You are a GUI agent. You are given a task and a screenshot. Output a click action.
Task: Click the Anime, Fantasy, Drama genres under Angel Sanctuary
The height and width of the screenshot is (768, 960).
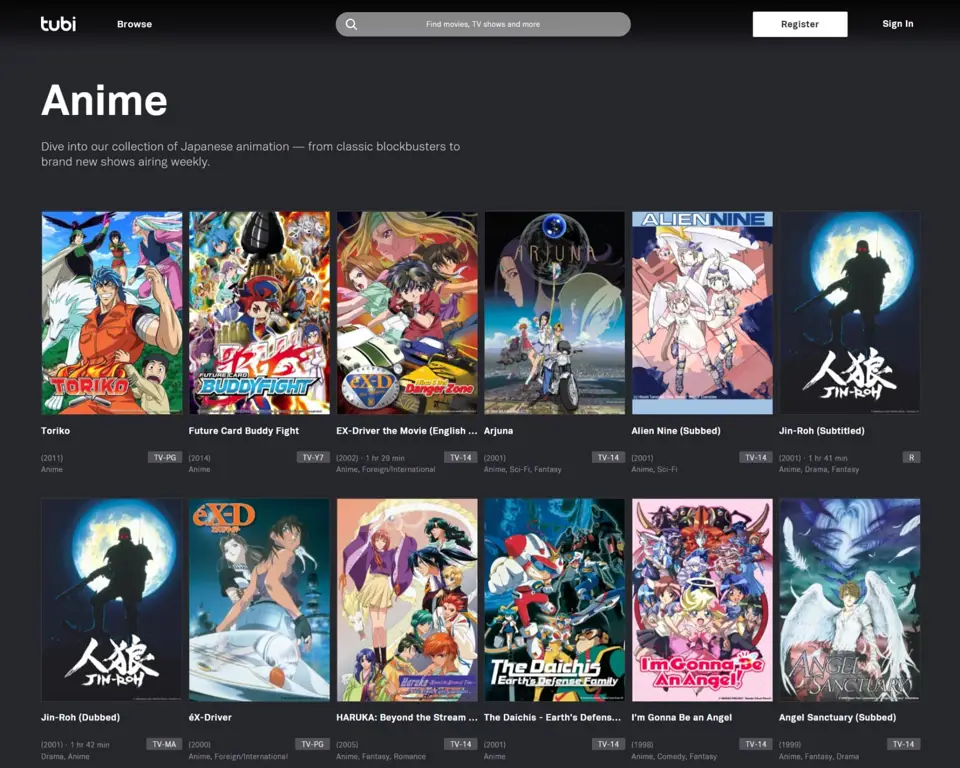point(819,756)
